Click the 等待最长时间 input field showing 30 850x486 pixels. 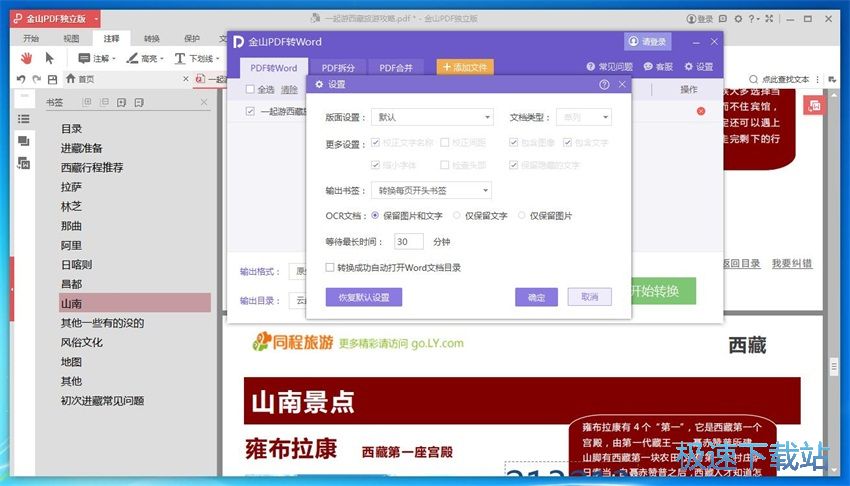pos(409,242)
